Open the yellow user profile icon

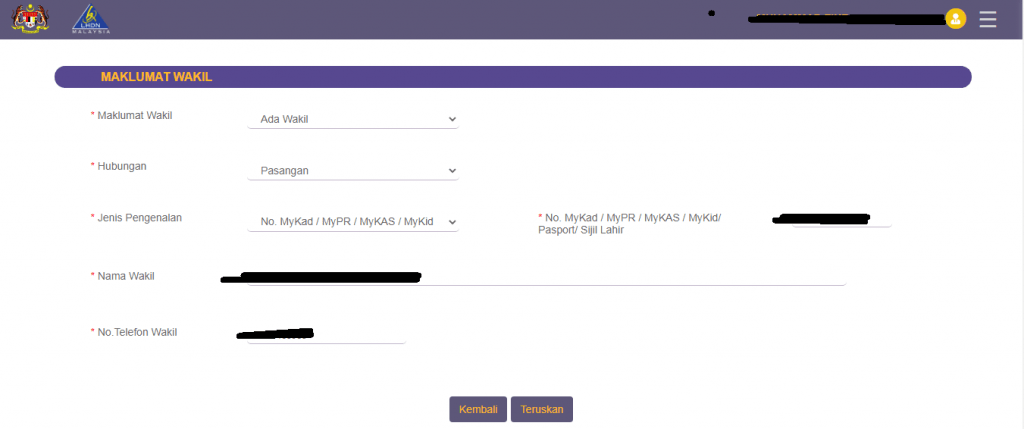[955, 19]
